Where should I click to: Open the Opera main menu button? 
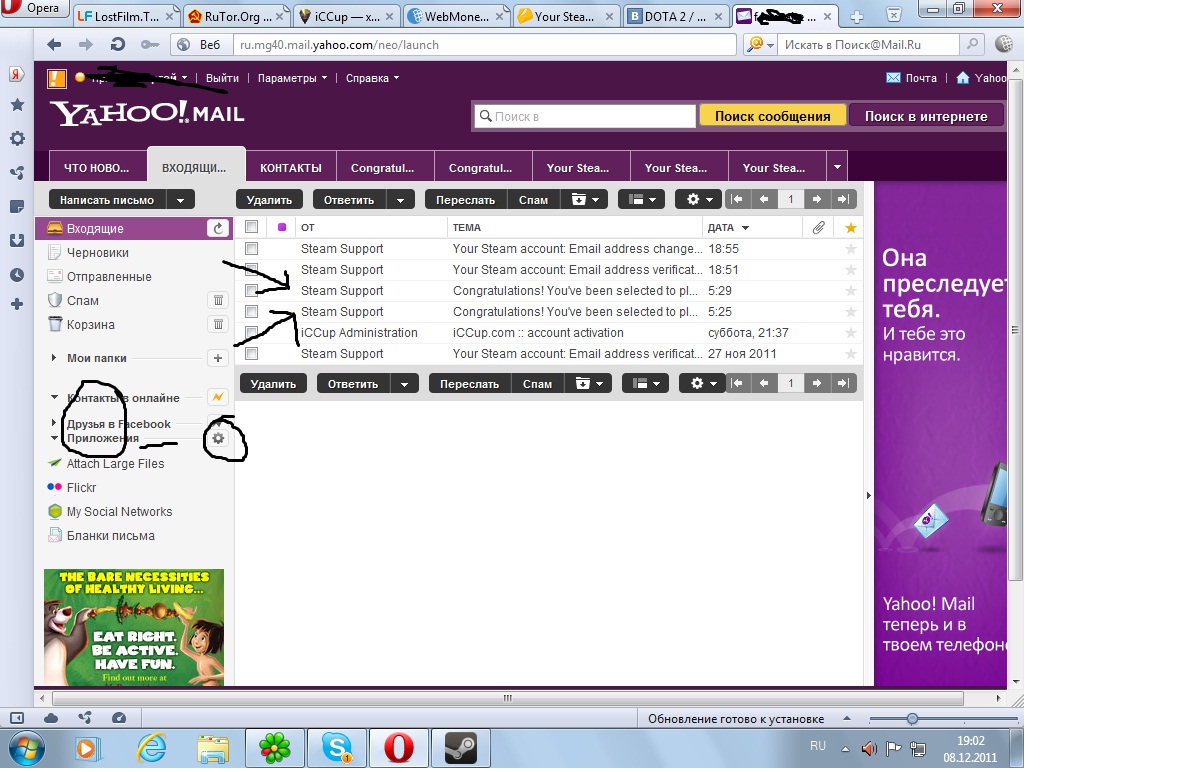[x=32, y=10]
